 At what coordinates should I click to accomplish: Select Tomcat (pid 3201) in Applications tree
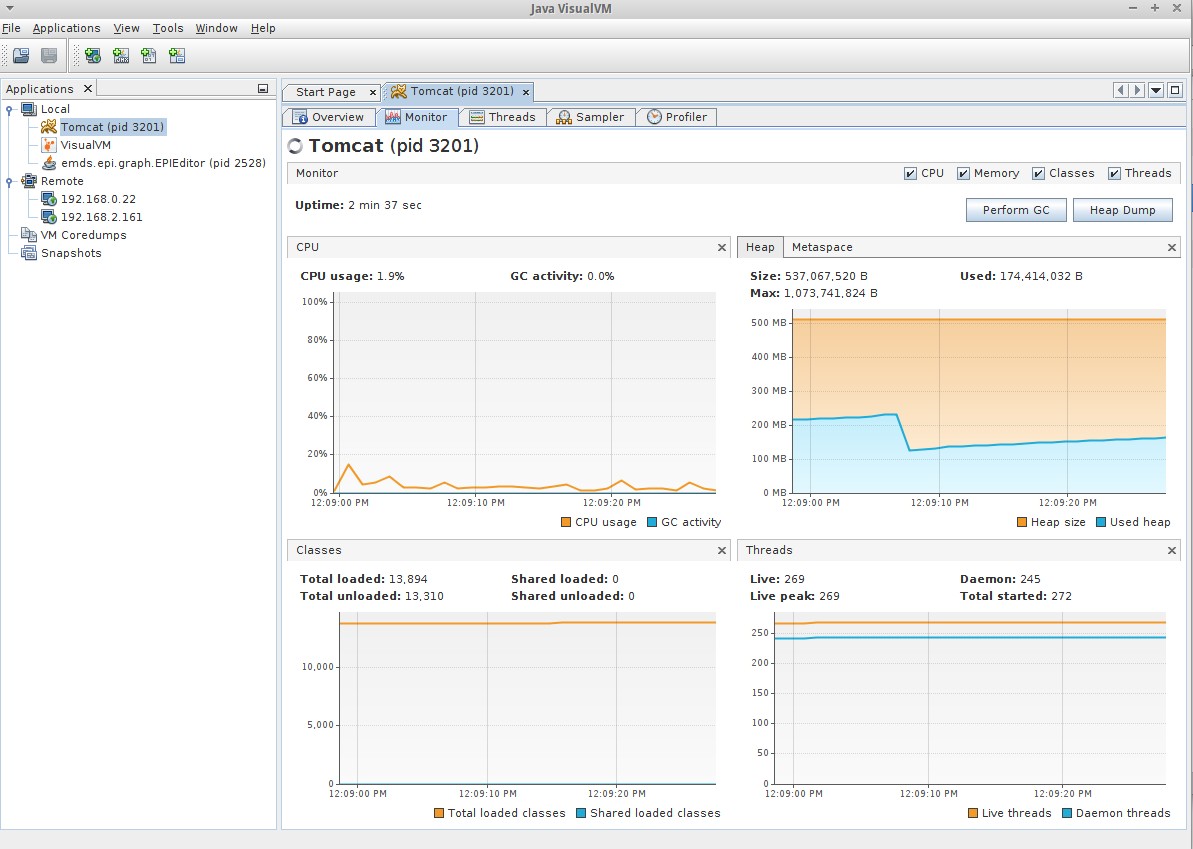[112, 127]
